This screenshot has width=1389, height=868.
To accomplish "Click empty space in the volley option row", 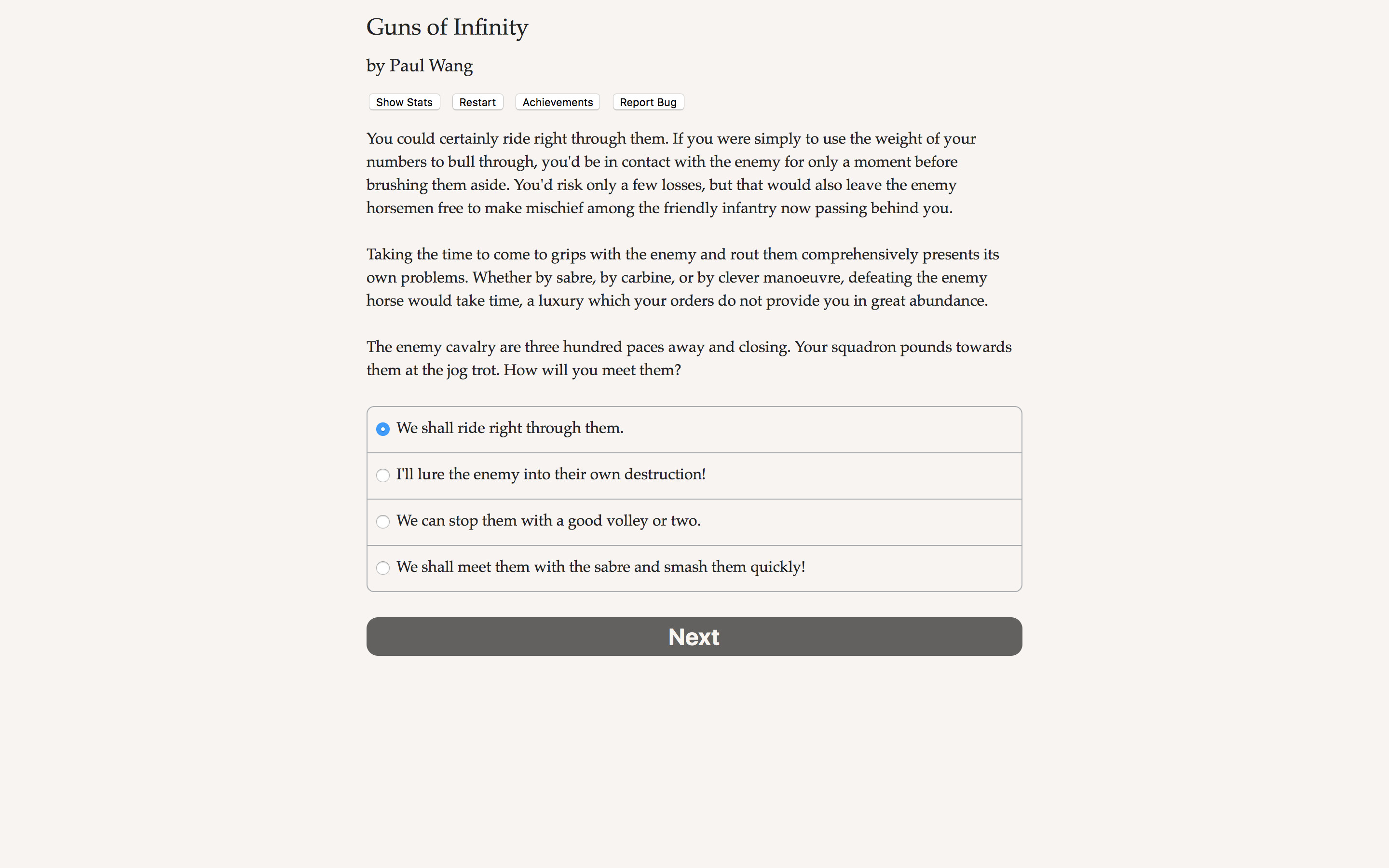I will (x=861, y=521).
